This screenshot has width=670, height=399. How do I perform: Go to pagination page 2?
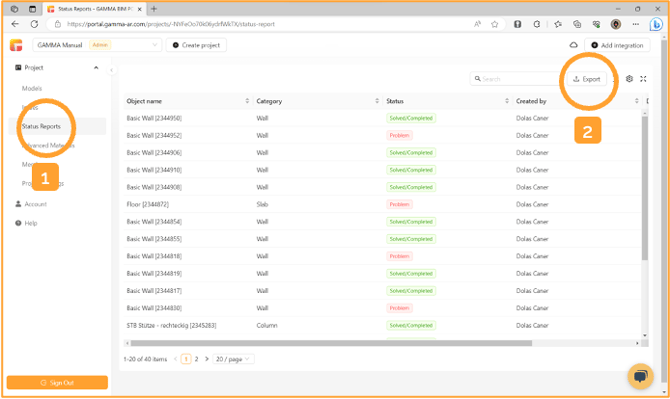197,359
